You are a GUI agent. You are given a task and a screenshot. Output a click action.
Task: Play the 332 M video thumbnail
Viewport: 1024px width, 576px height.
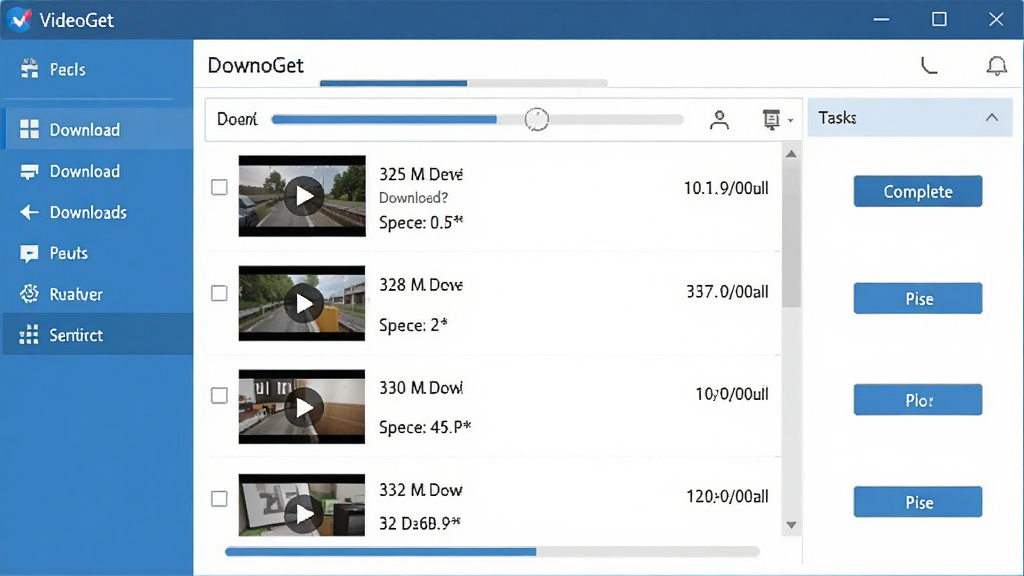pyautogui.click(x=302, y=505)
